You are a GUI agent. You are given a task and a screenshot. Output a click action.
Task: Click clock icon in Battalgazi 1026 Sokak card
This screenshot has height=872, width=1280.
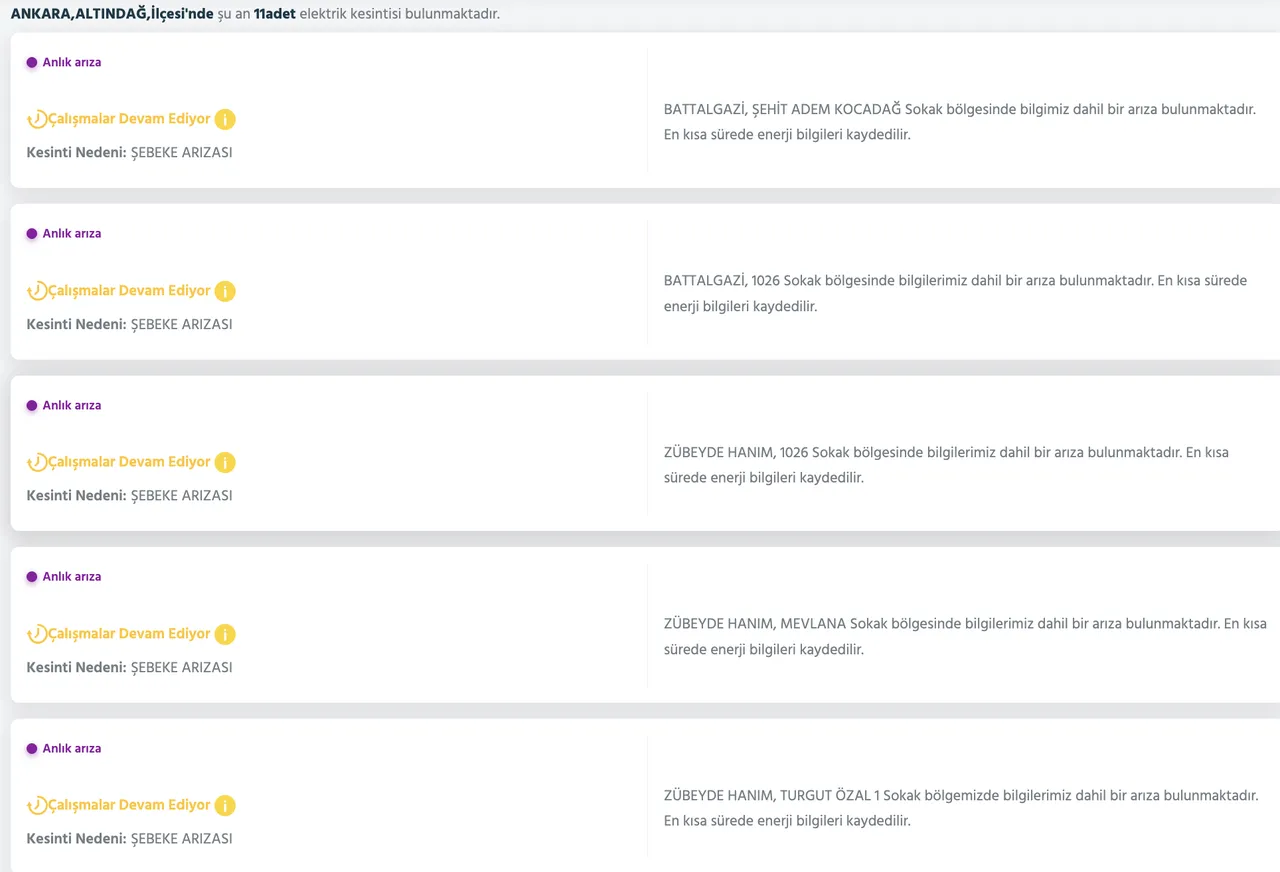point(37,291)
